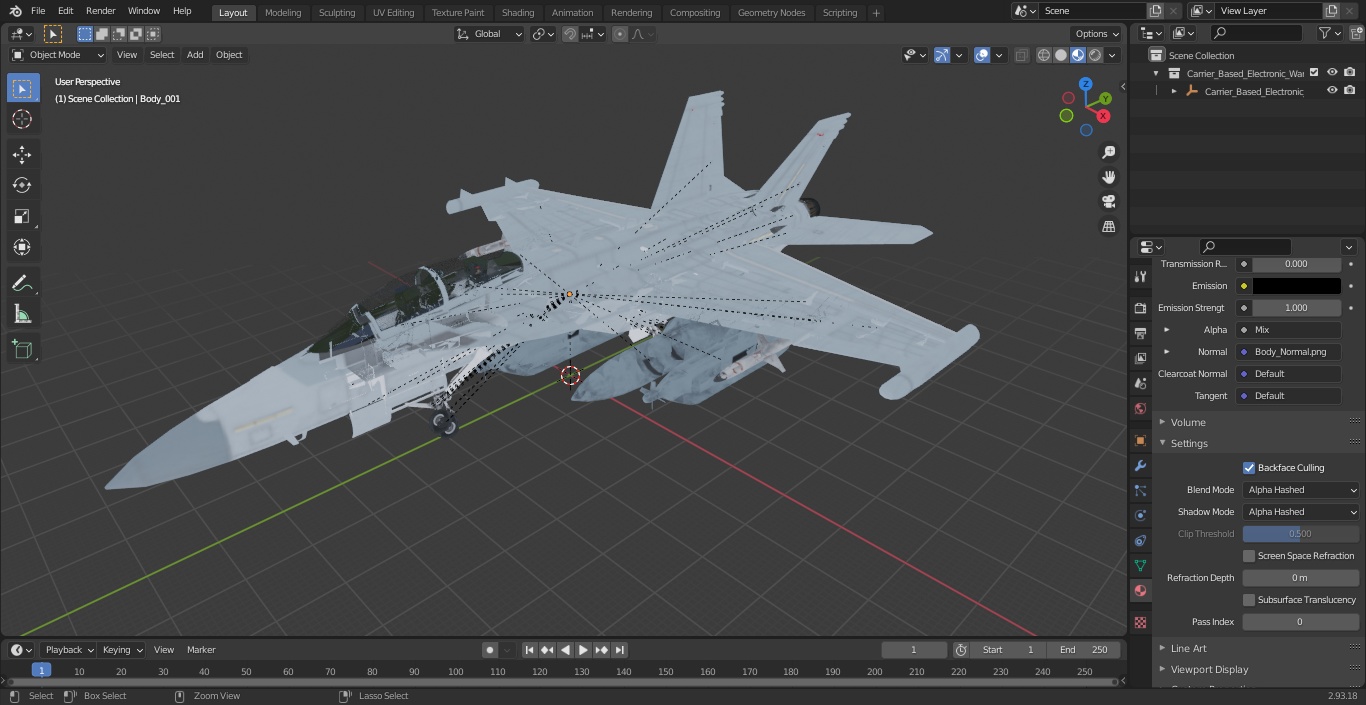The image size is (1366, 705).
Task: Select the Add Cube tool
Action: pos(22,349)
